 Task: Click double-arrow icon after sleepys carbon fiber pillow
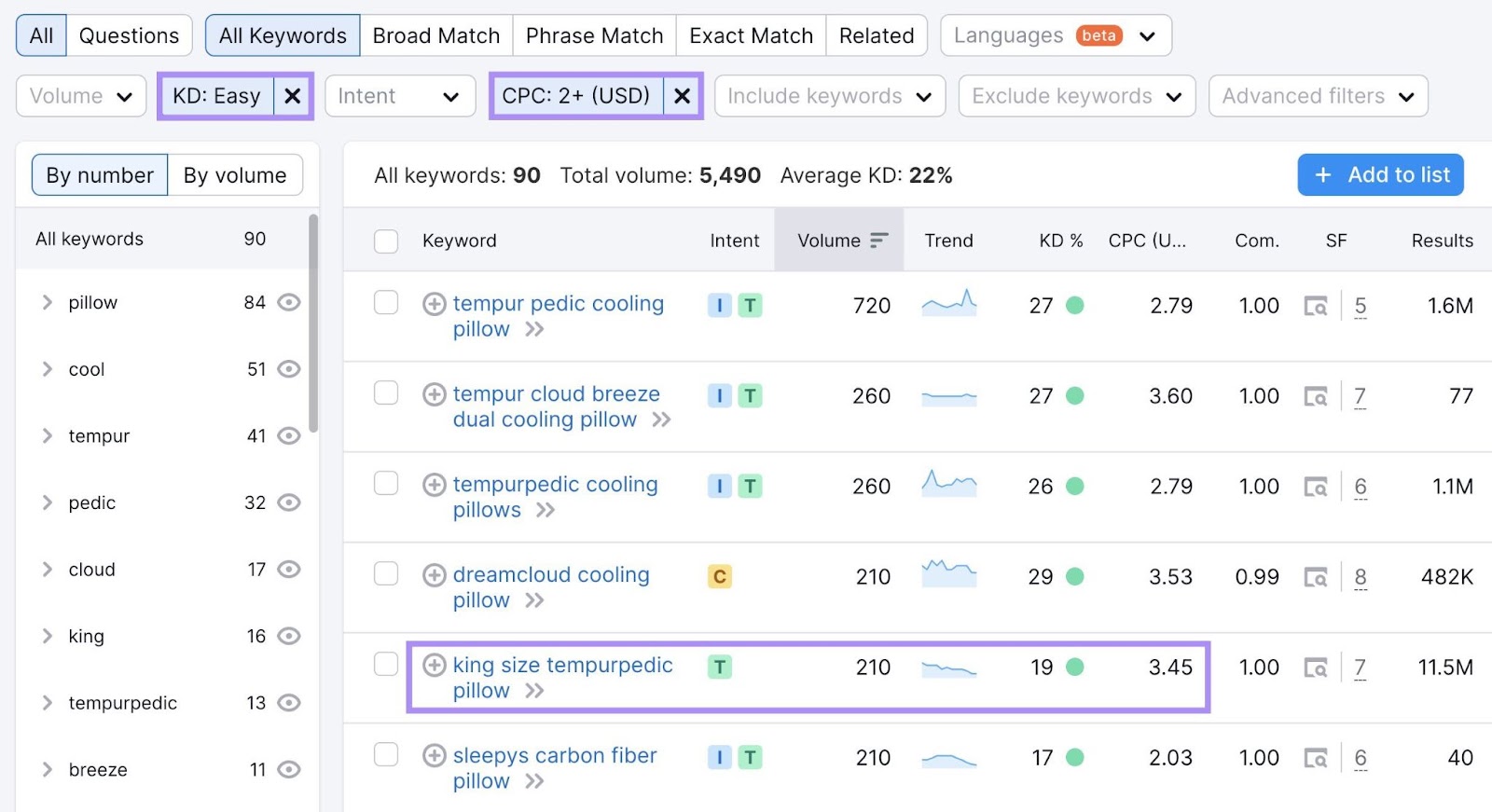(x=534, y=781)
